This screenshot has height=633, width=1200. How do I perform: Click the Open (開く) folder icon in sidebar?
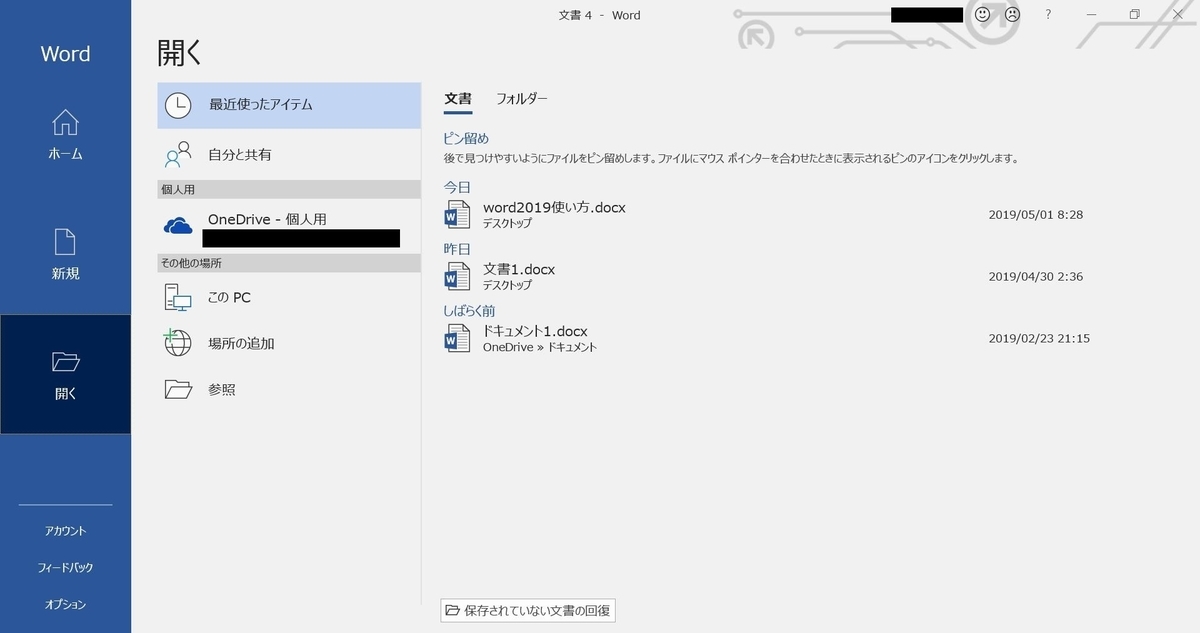[65, 361]
